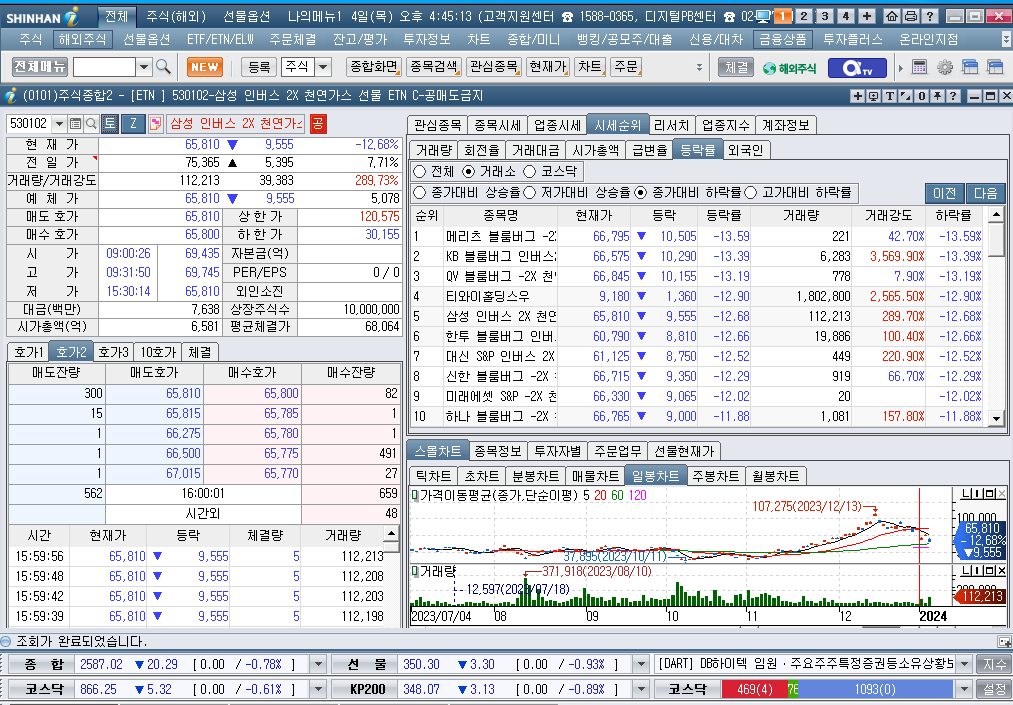
Task: Click the home icon in the title bar
Action: tap(892, 16)
